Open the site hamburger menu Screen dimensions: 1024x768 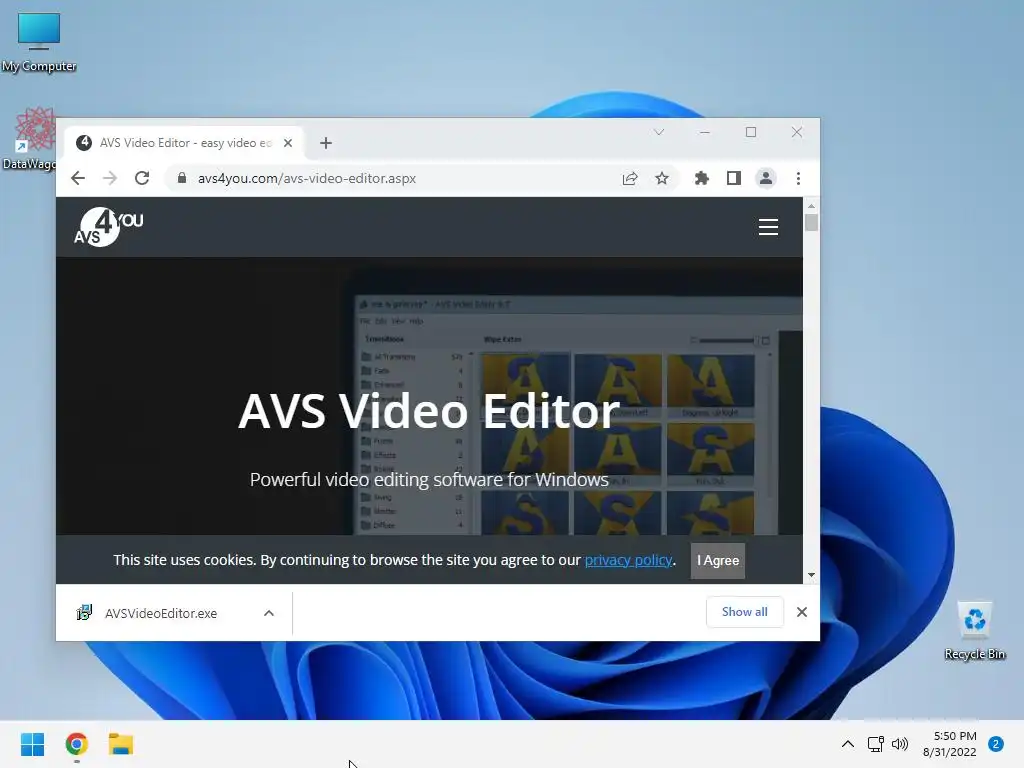coord(768,227)
